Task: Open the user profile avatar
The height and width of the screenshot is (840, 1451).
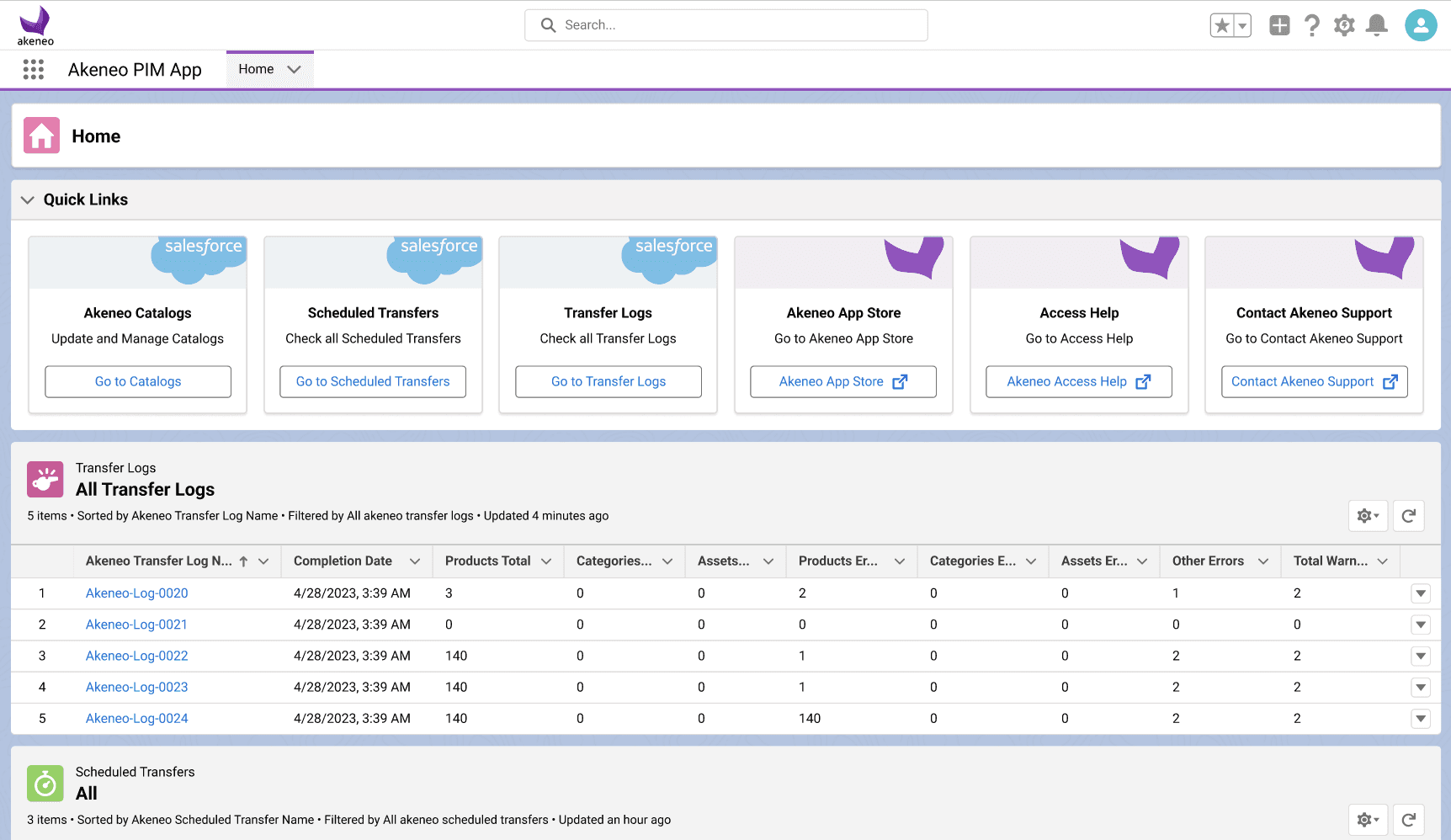Action: point(1421,25)
